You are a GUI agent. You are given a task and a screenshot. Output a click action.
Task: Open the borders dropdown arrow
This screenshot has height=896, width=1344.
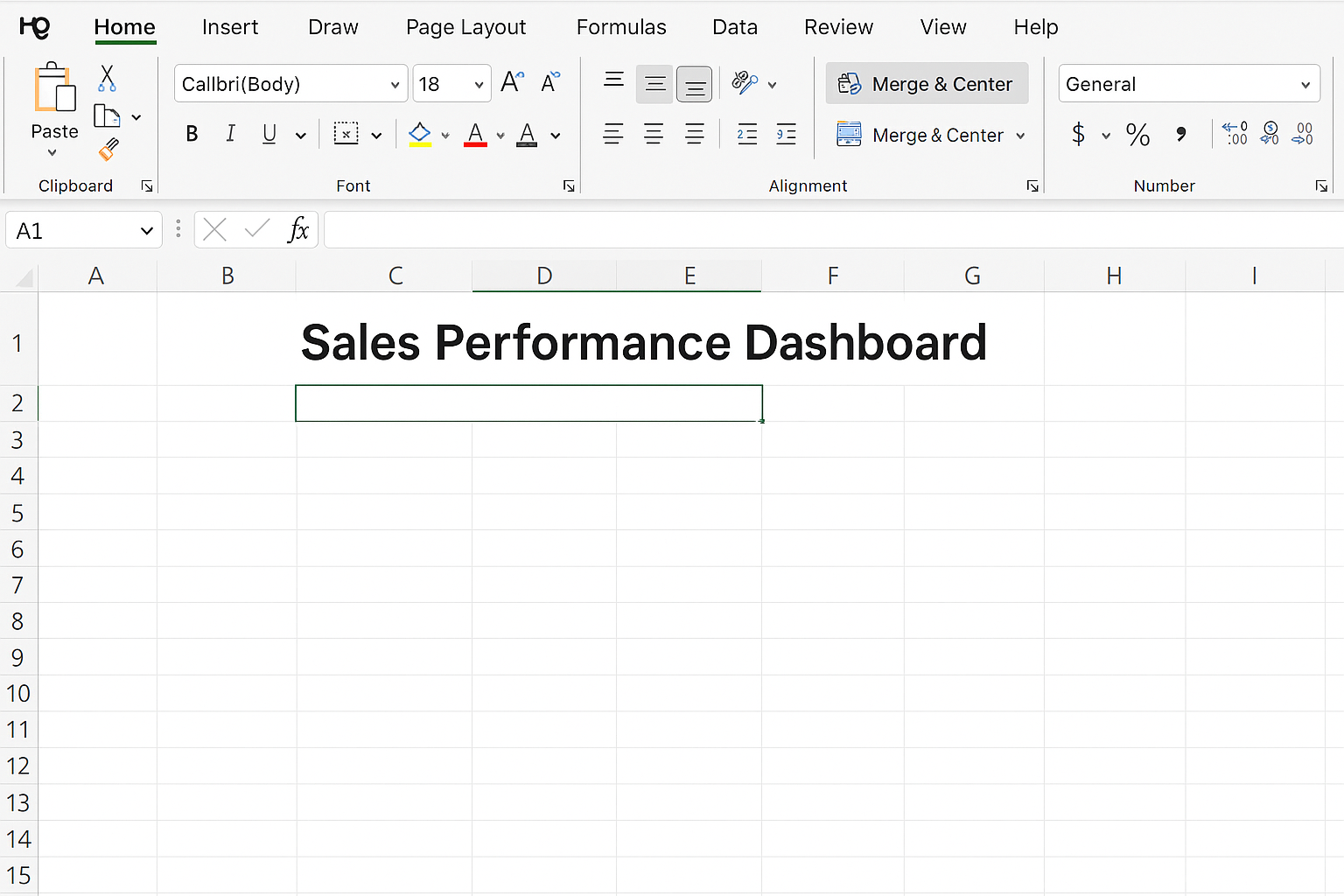[376, 136]
